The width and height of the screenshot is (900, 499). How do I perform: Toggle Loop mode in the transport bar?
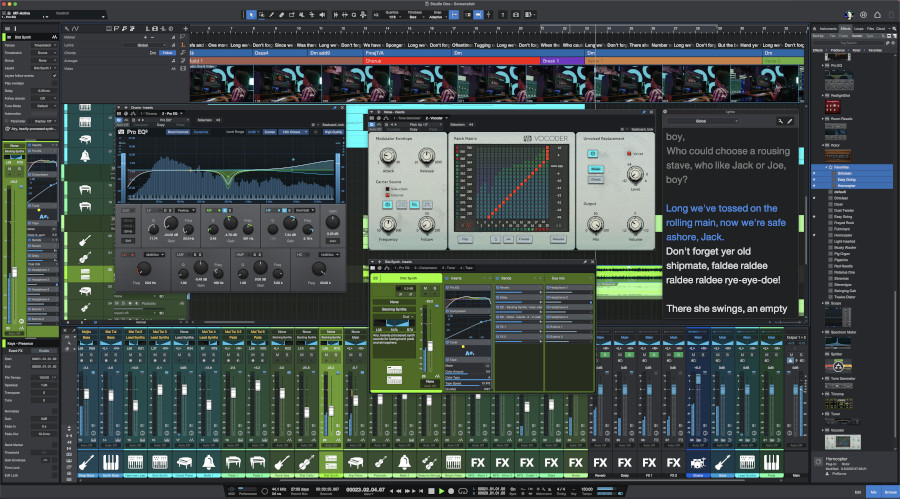click(463, 491)
